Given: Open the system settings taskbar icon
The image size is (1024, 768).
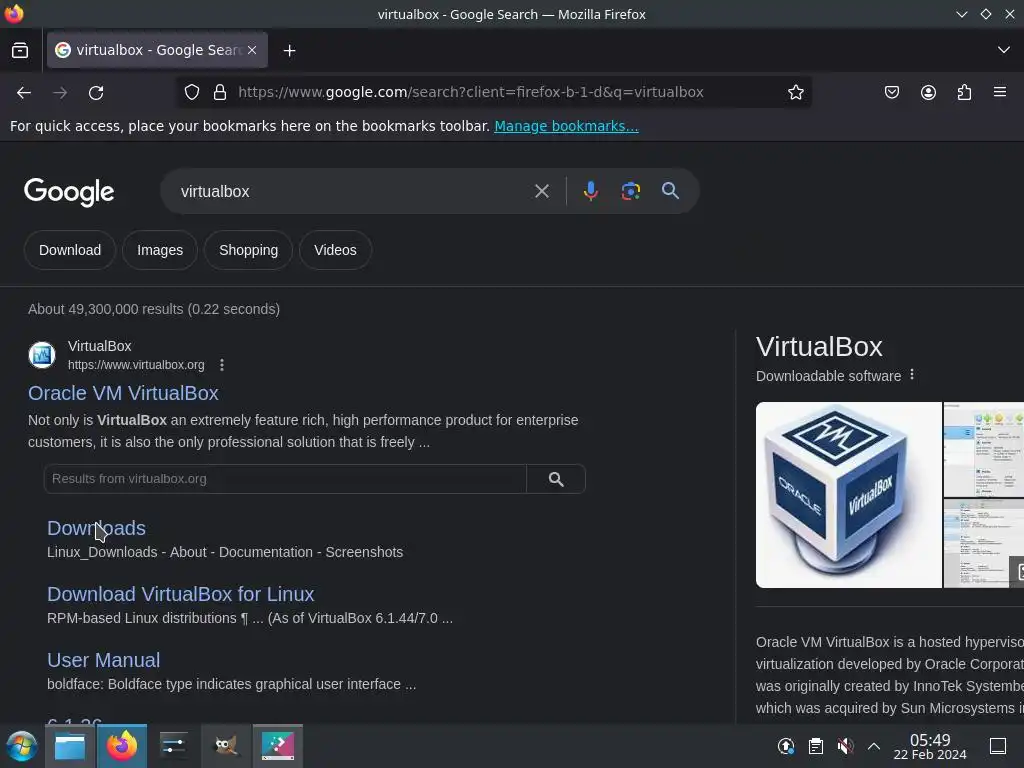Looking at the screenshot, I should (x=174, y=746).
